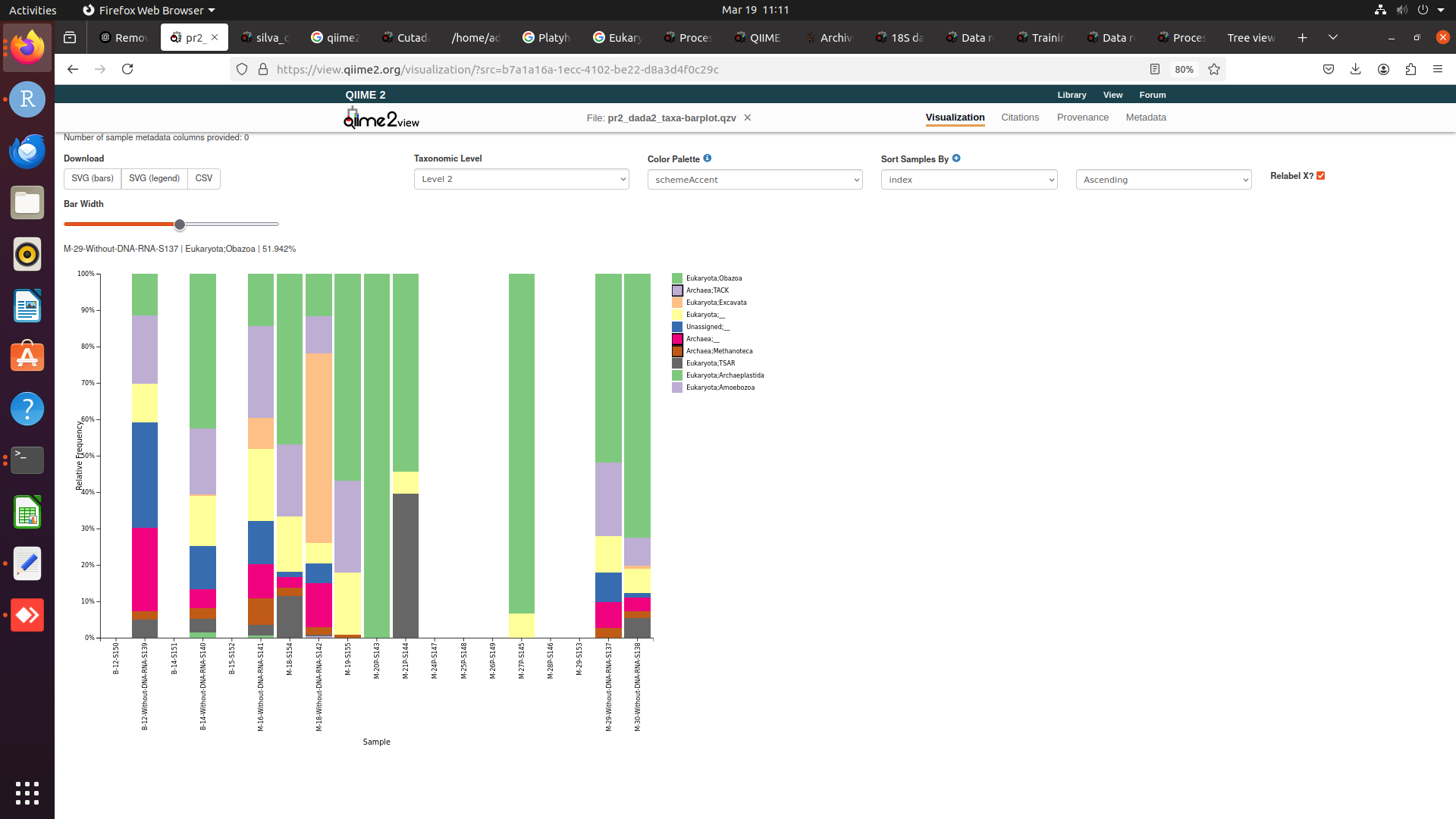Open the Firefox downloads icon
1456x819 pixels.
[1355, 69]
